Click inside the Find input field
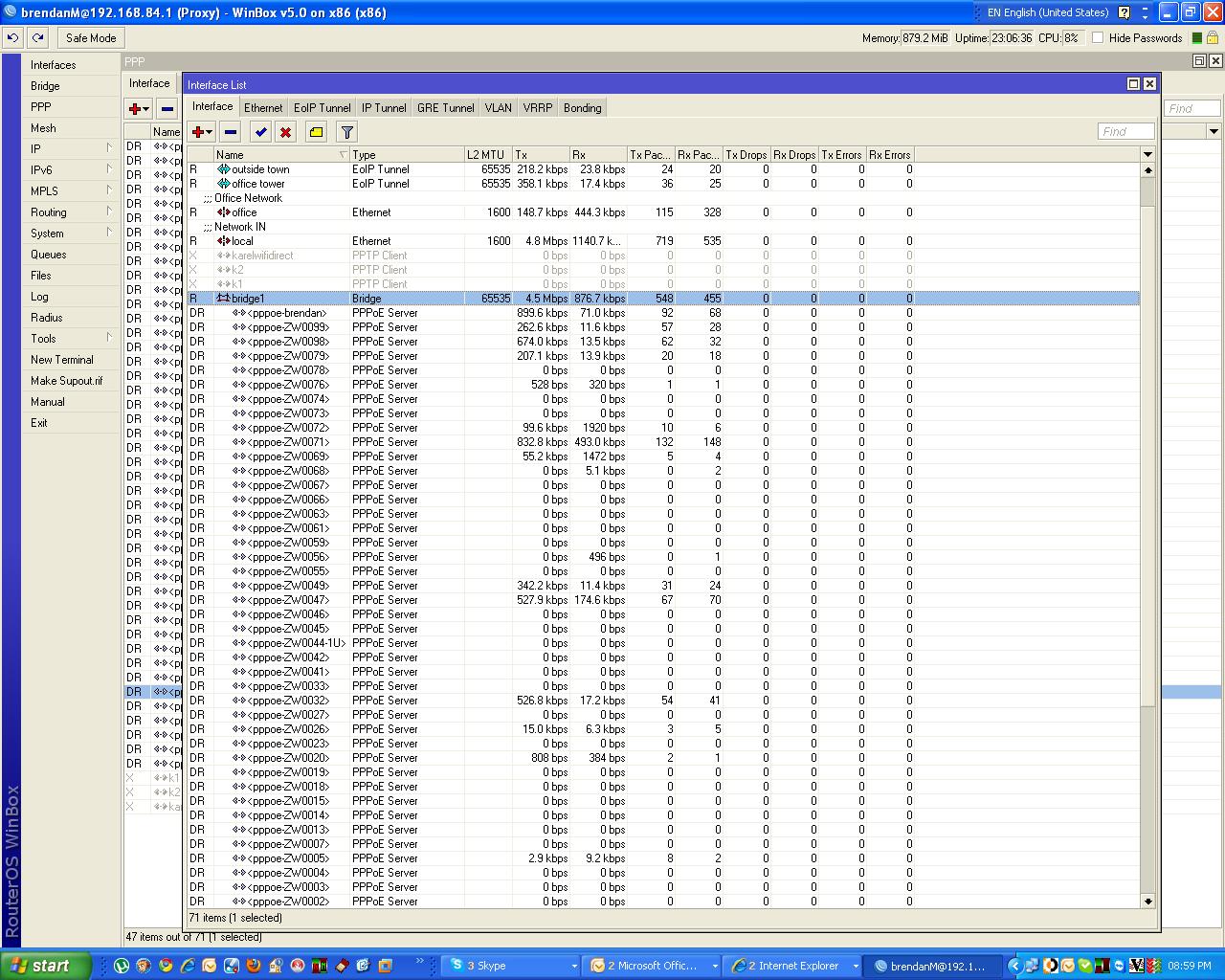Screen dimensions: 1225x980 [1125, 131]
